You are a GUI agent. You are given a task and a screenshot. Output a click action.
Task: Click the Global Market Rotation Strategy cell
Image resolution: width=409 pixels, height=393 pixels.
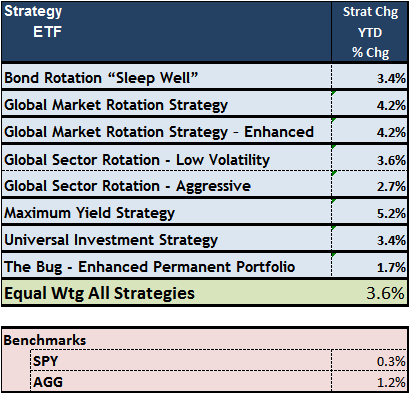(167, 104)
